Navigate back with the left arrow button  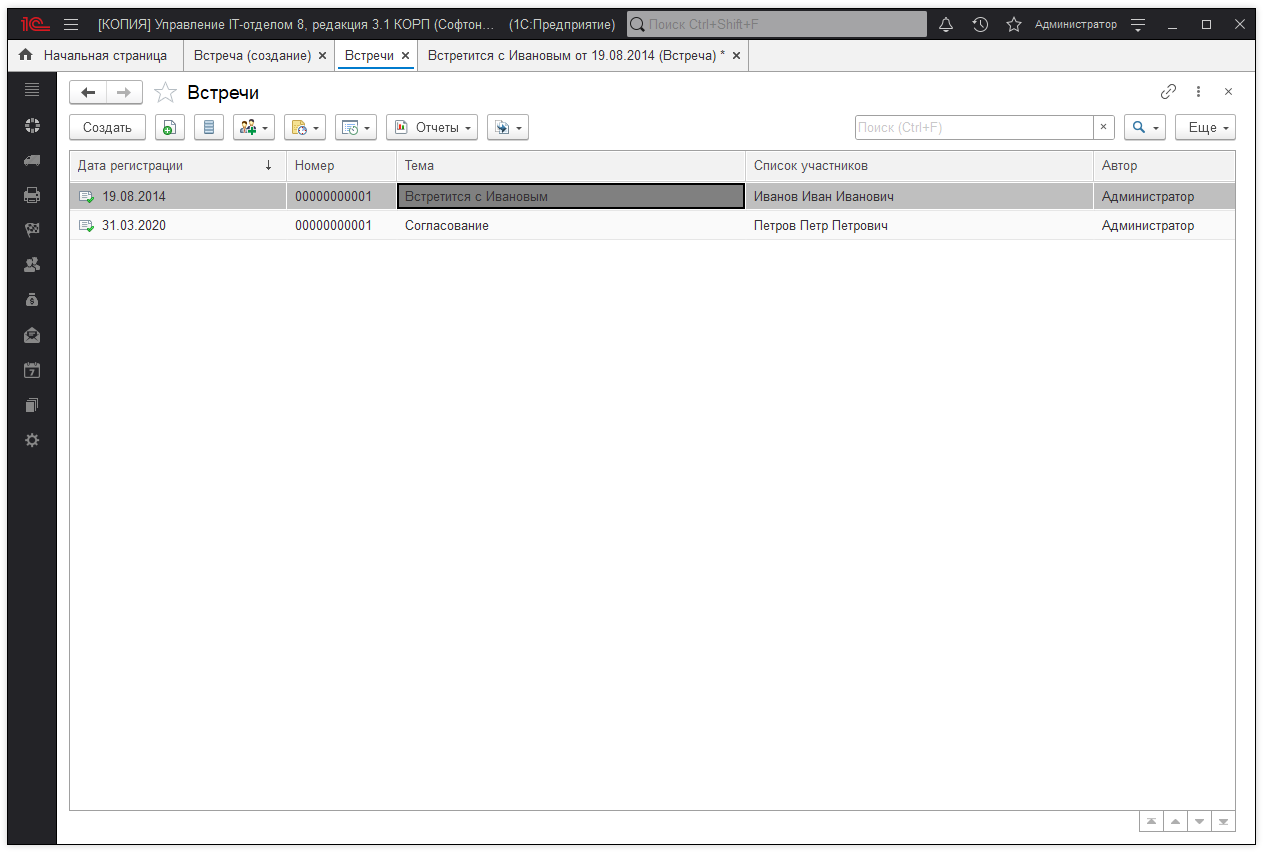pos(88,93)
